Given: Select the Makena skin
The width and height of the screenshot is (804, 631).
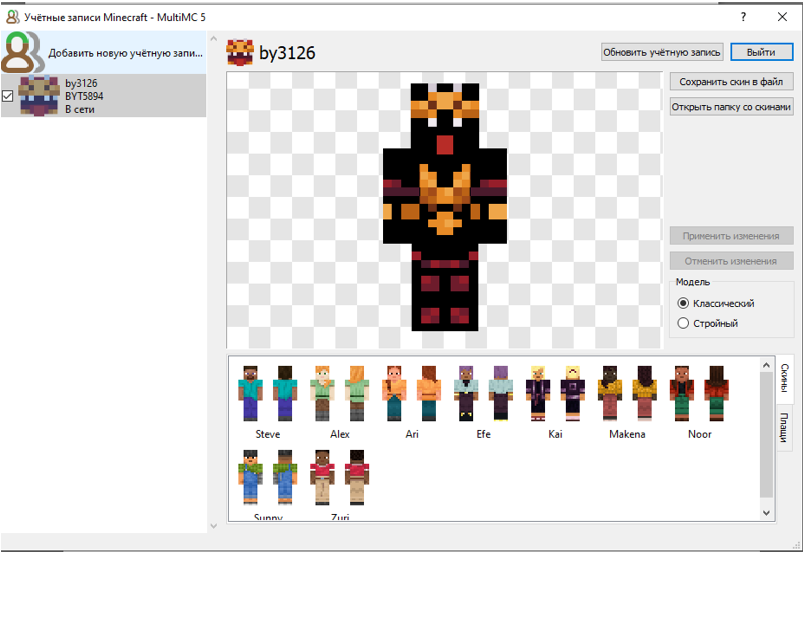Looking at the screenshot, I should click(627, 402).
